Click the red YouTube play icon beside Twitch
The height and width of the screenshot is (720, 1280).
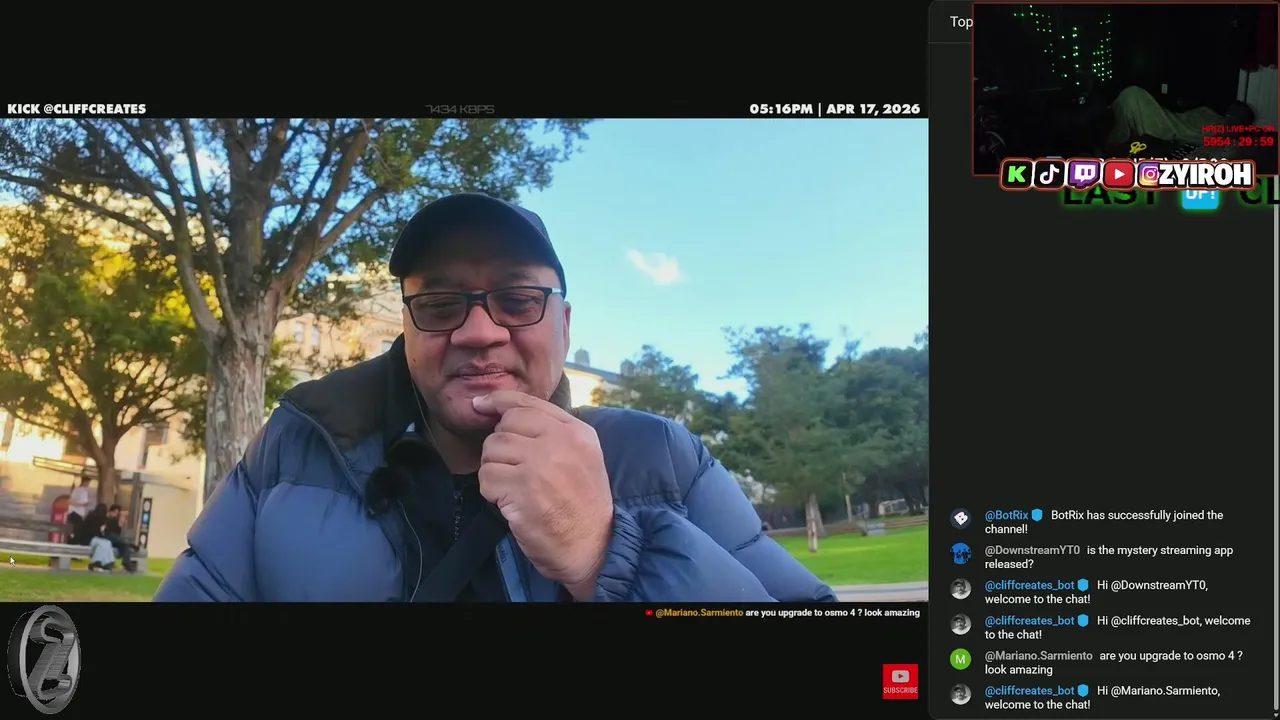tap(1118, 175)
